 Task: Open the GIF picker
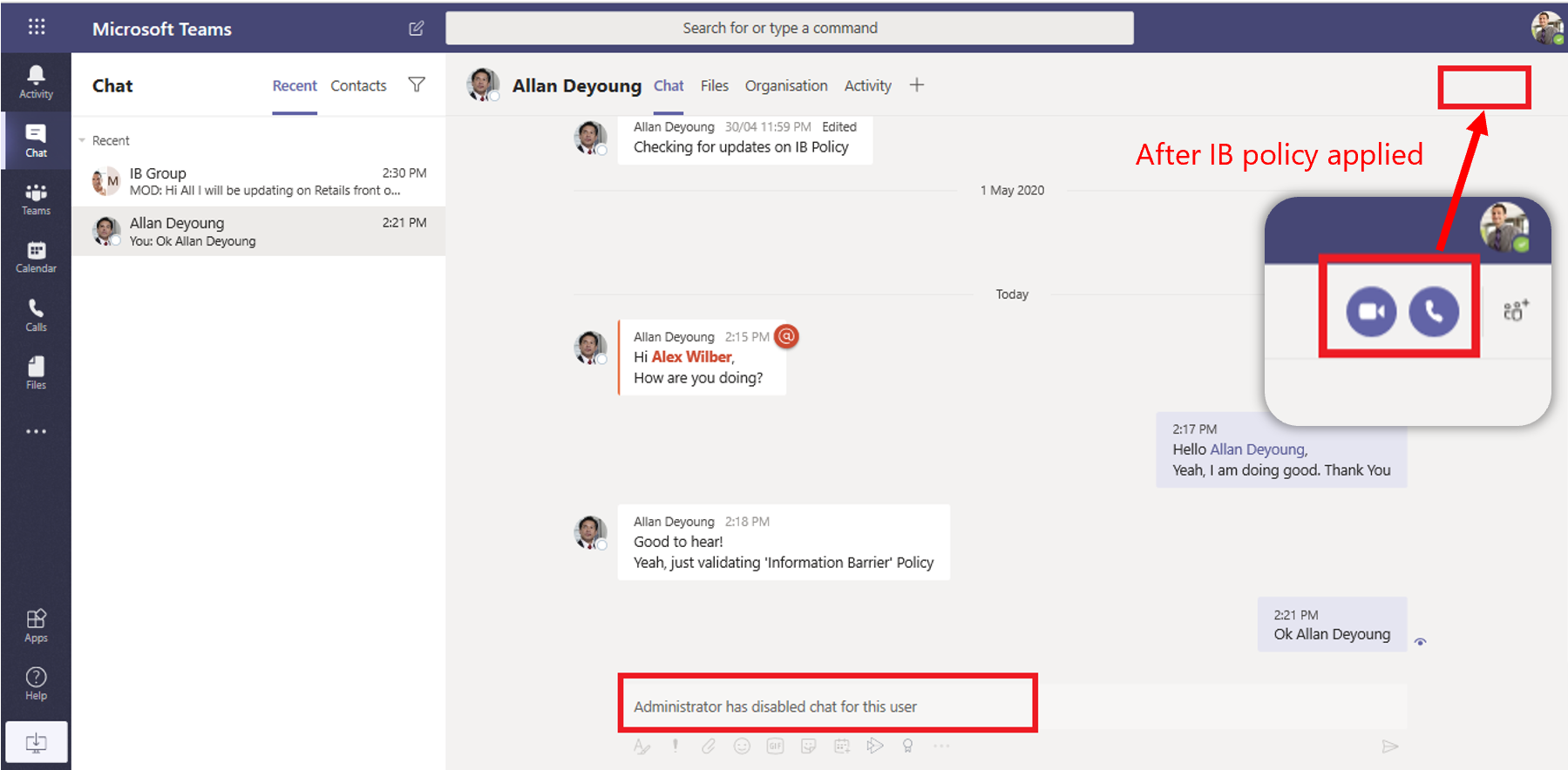(x=775, y=746)
